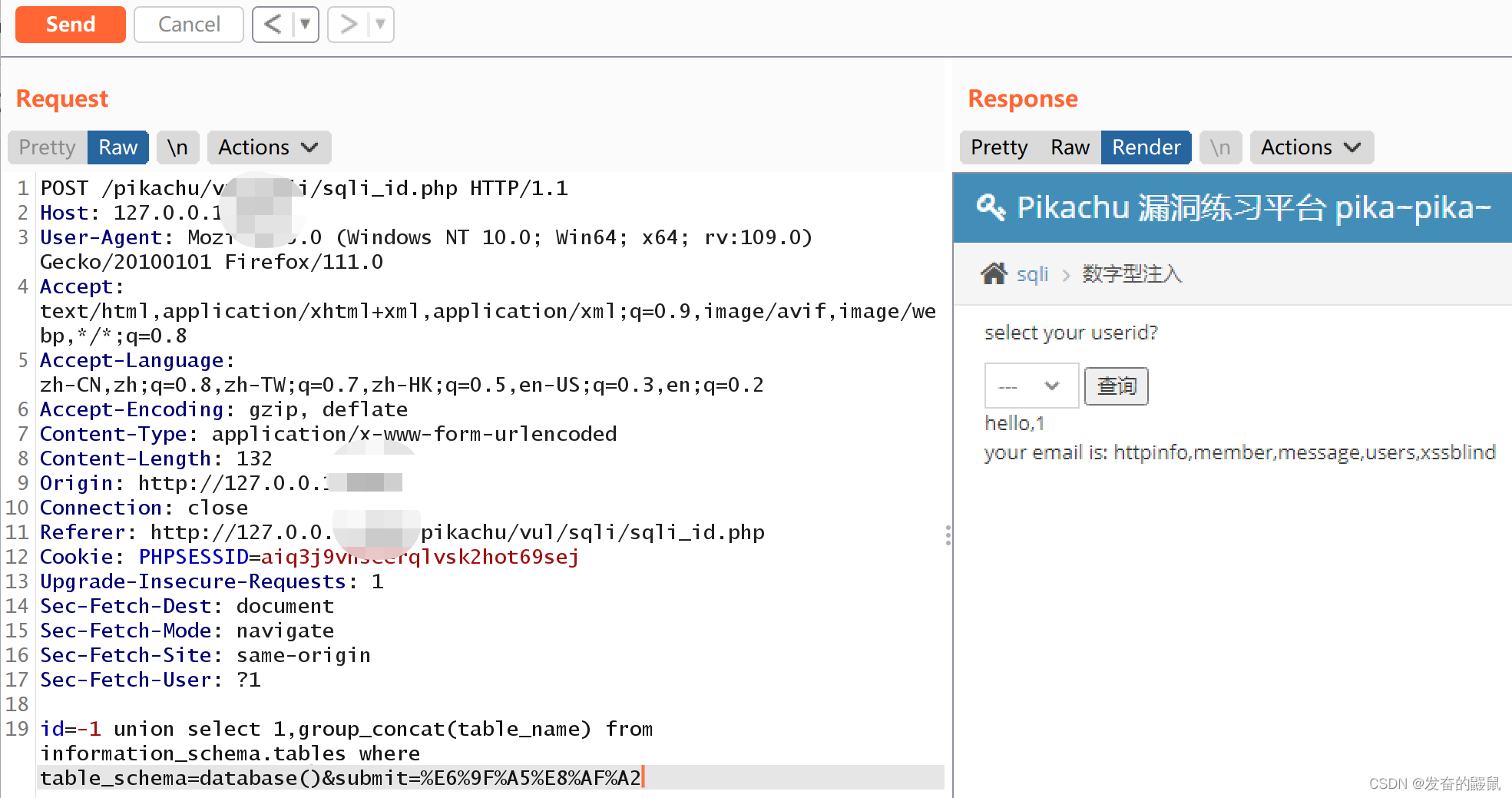The height and width of the screenshot is (798, 1512).
Task: Click the 查询 query button
Action: (1116, 386)
